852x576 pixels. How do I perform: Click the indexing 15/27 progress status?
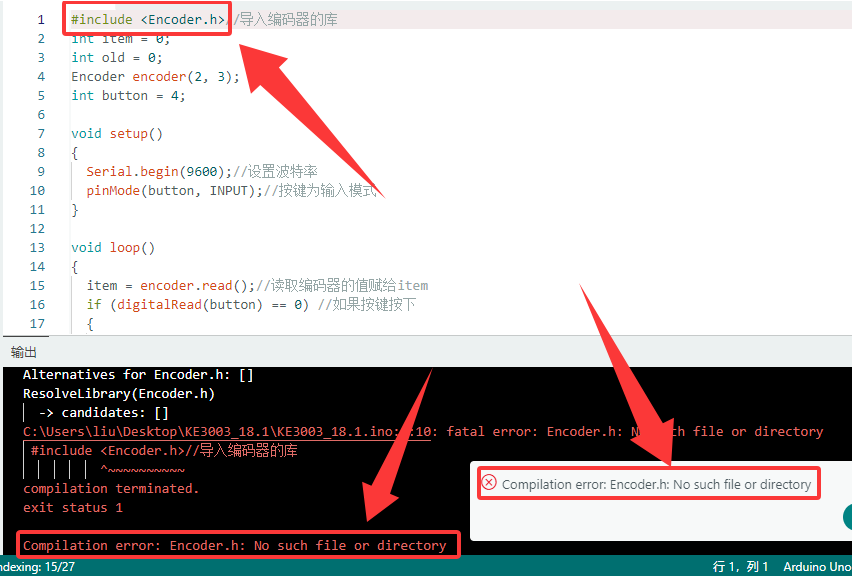[x=37, y=567]
